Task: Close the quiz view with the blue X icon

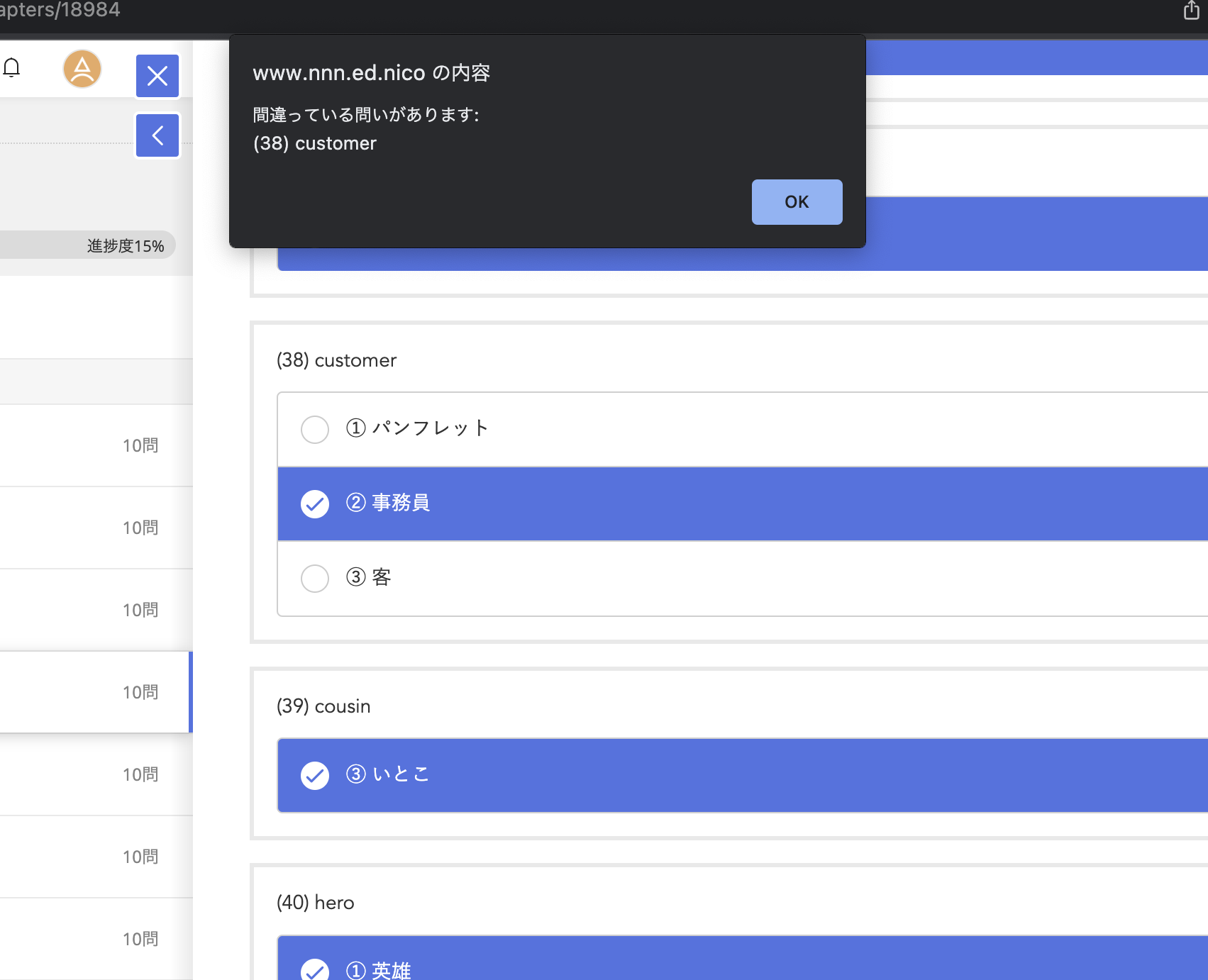Action: click(157, 76)
